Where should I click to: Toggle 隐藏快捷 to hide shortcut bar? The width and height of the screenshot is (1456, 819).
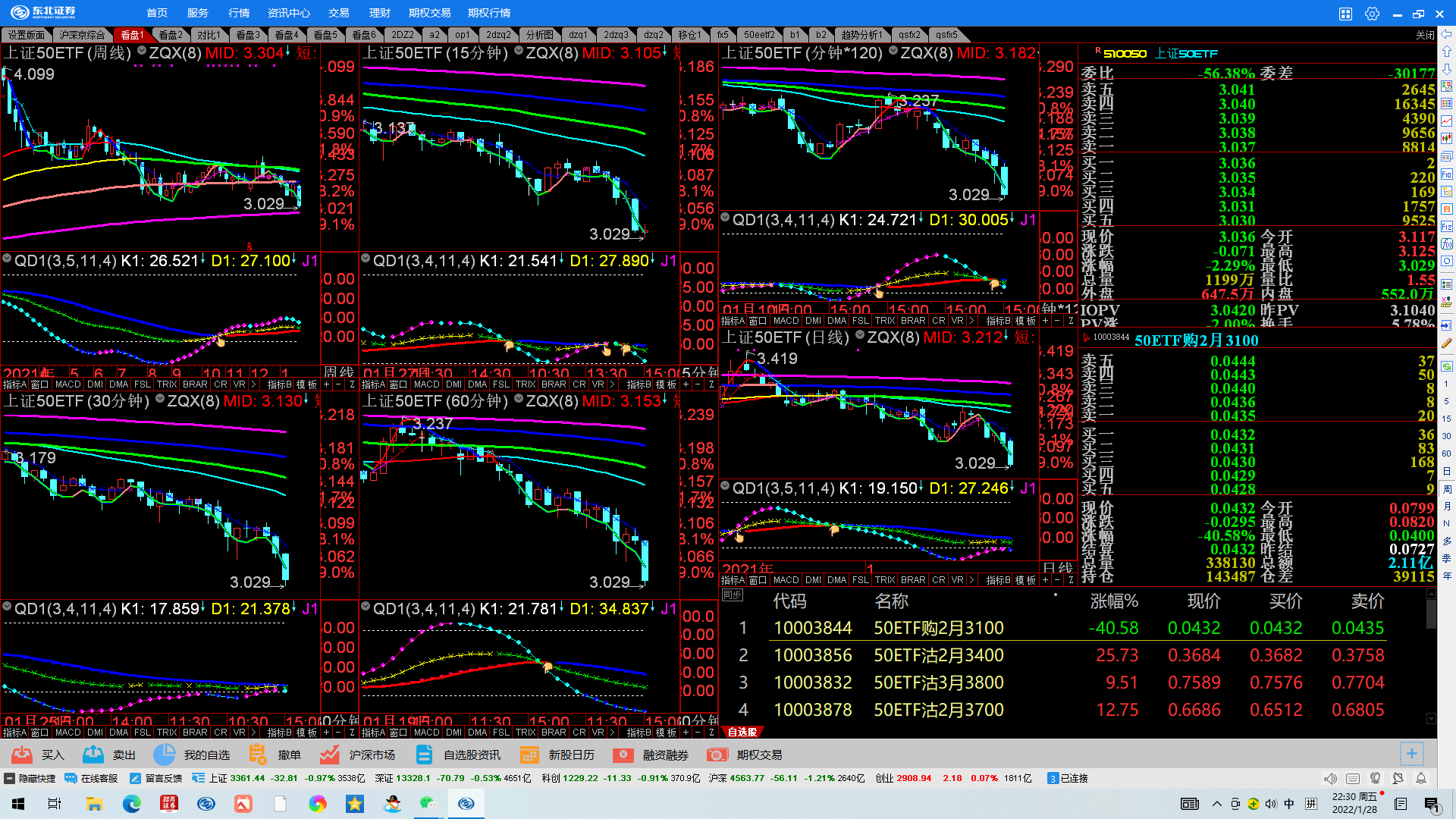tap(30, 778)
